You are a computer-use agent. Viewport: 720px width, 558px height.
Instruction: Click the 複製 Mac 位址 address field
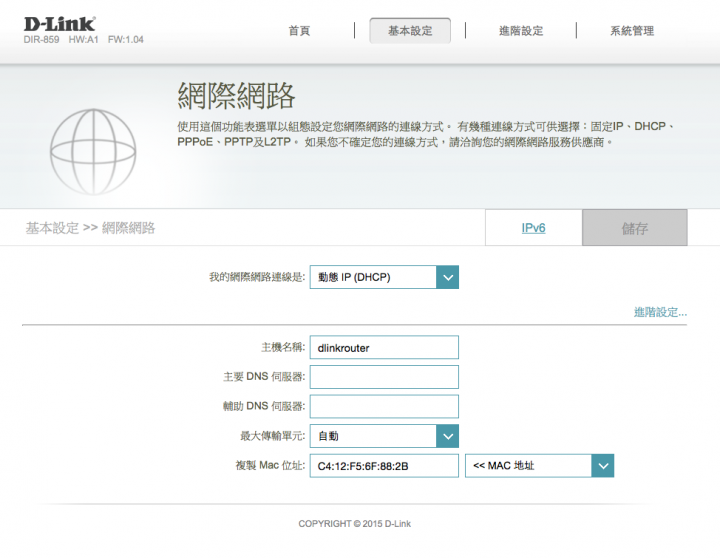[x=384, y=466]
